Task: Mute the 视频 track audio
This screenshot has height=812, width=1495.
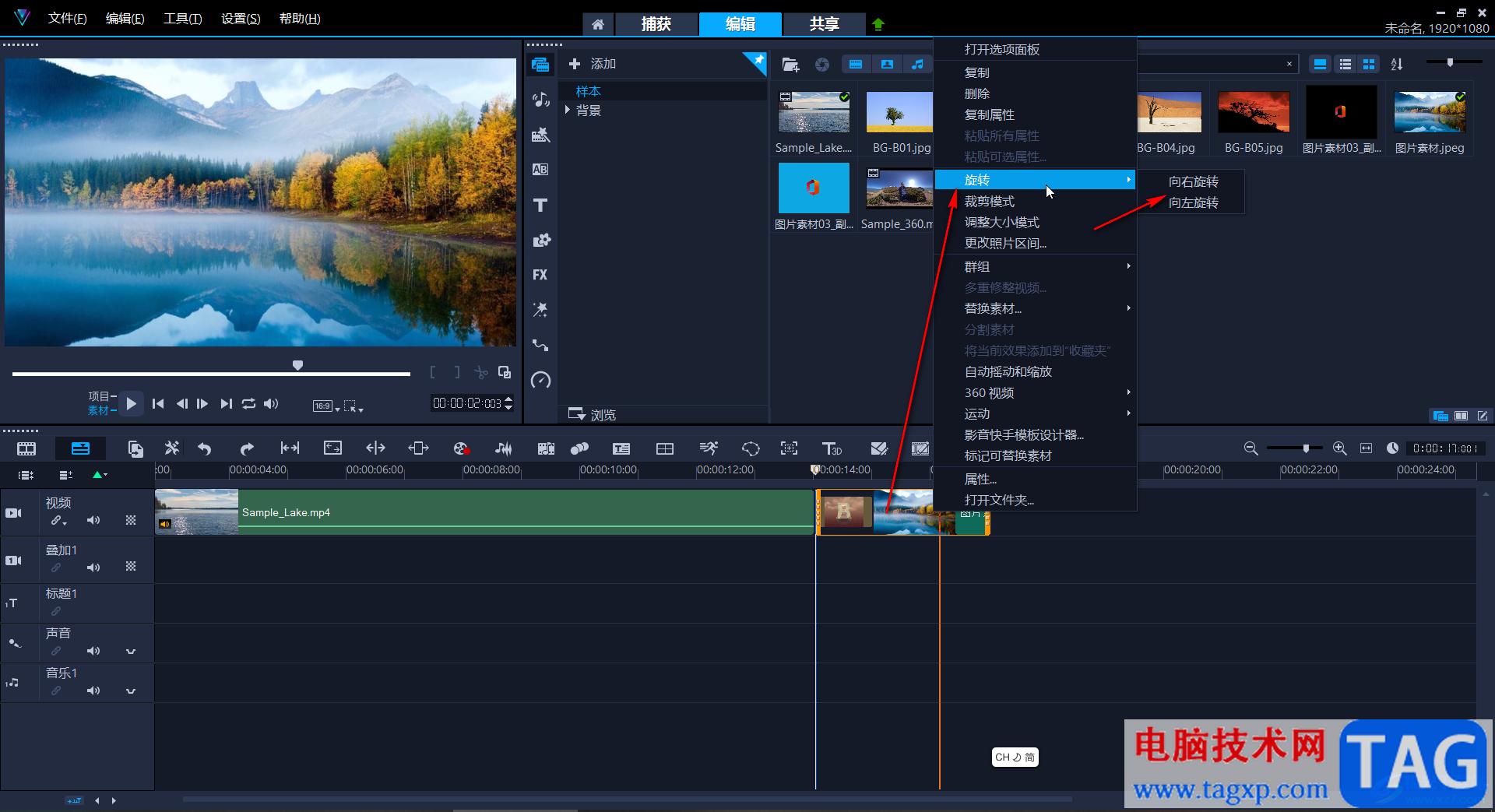Action: pyautogui.click(x=93, y=520)
